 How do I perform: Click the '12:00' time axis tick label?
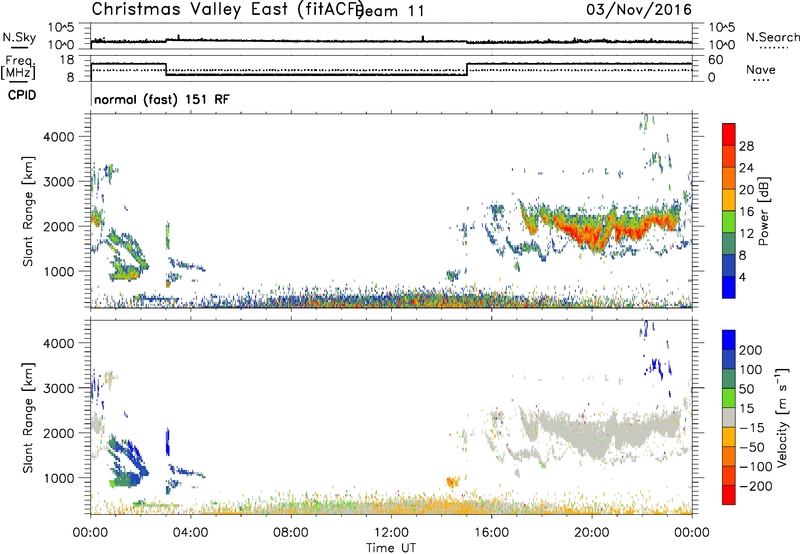pyautogui.click(x=391, y=533)
